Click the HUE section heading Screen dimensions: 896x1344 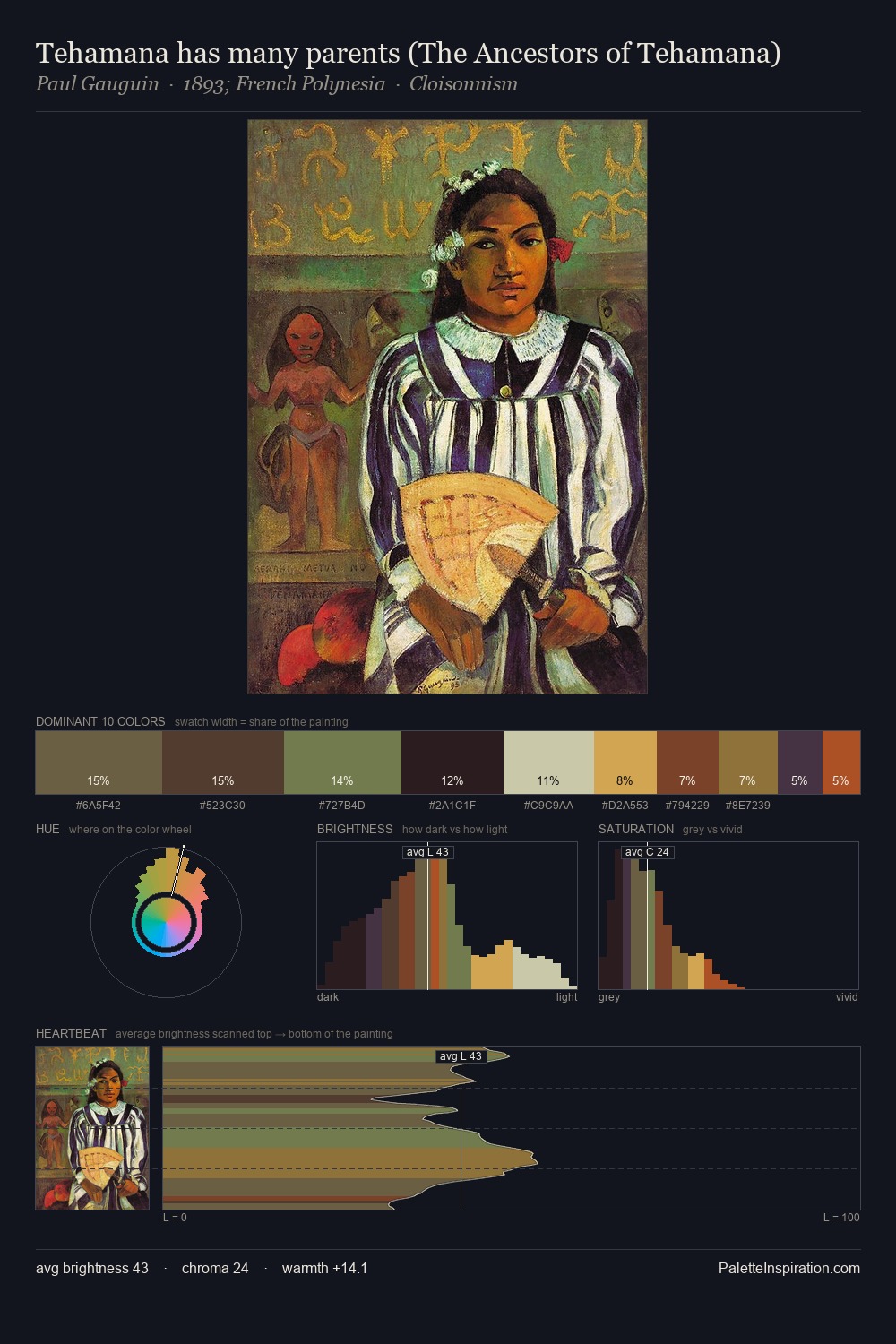(47, 829)
